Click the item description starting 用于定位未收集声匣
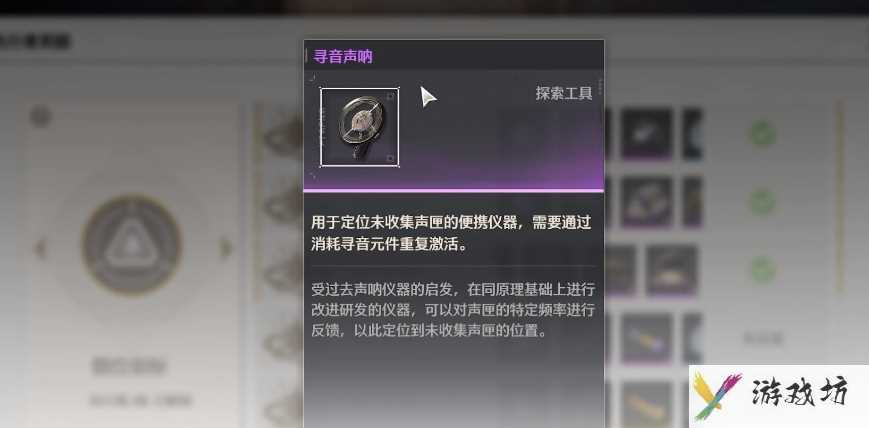 coord(451,233)
